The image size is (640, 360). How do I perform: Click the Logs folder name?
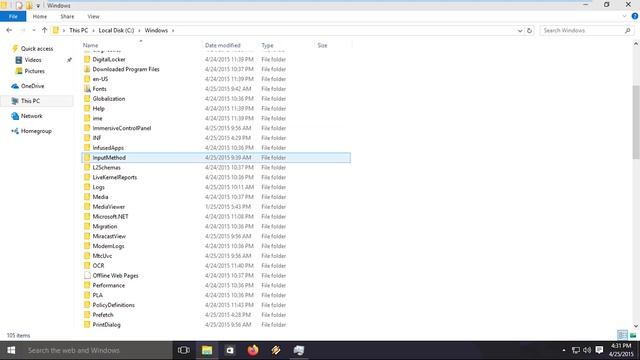pyautogui.click(x=98, y=187)
